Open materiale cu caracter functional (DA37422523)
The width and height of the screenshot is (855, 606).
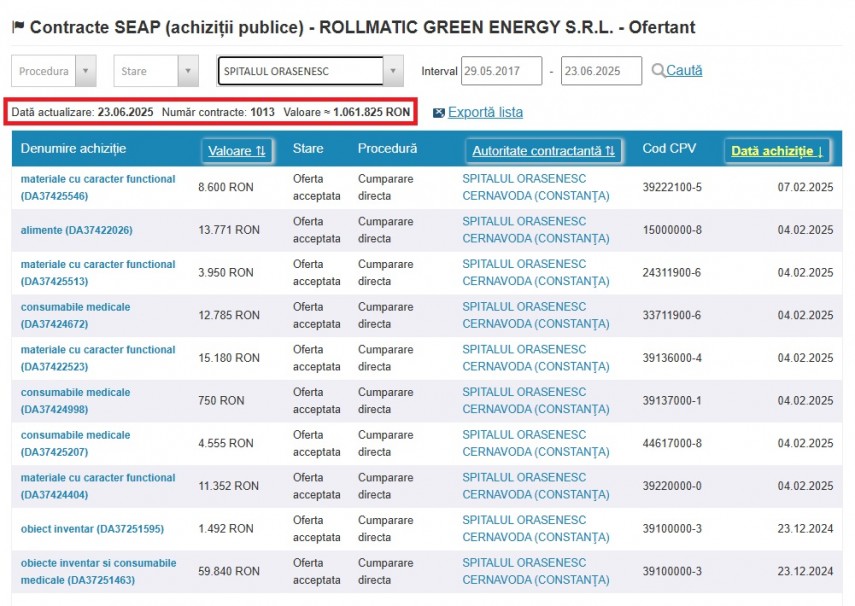(x=98, y=358)
